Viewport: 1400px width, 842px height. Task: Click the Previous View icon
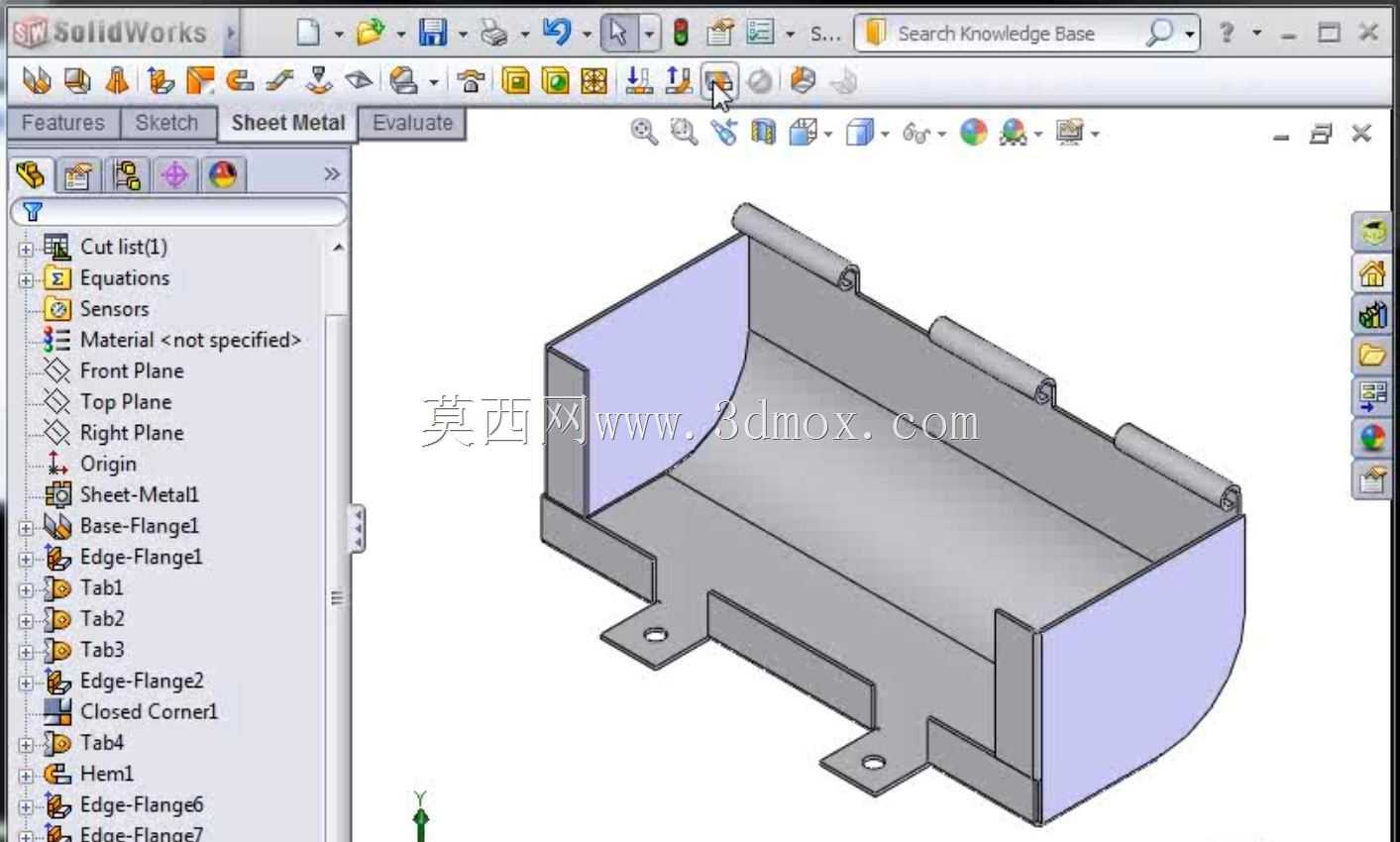click(x=723, y=132)
